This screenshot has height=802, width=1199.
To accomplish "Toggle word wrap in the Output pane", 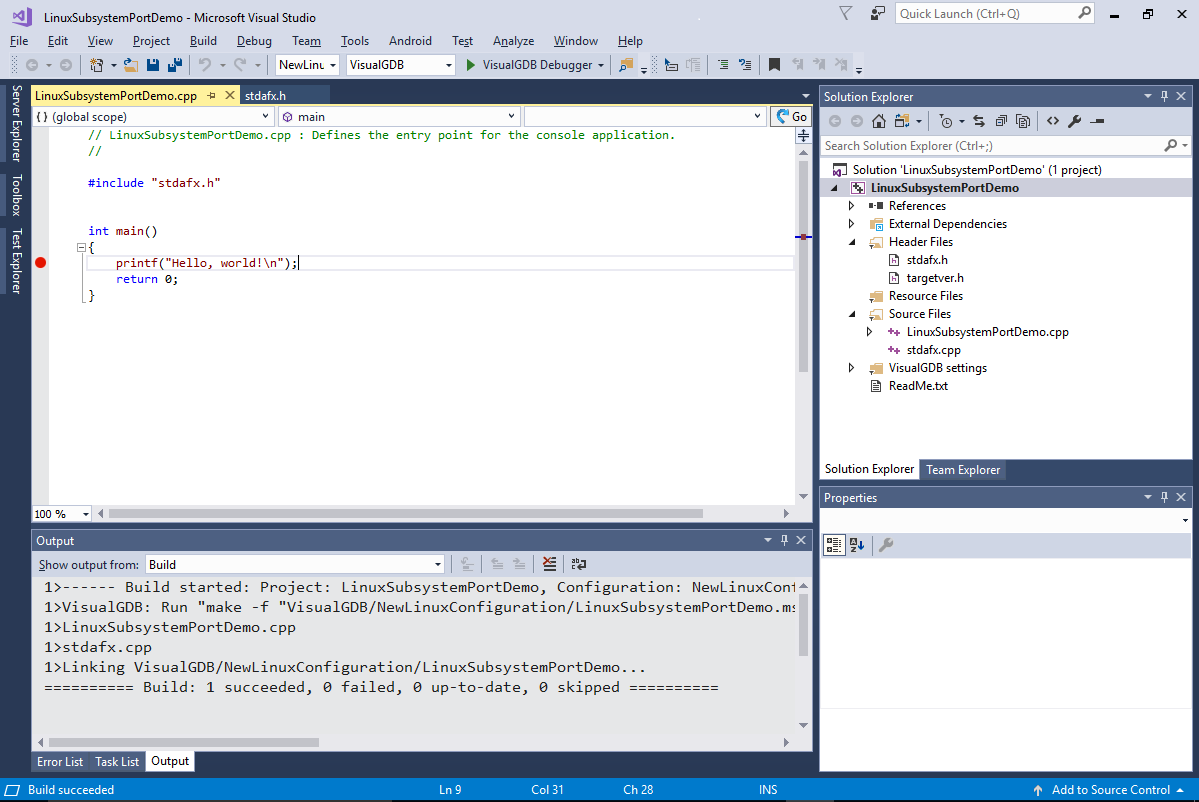I will click(579, 564).
